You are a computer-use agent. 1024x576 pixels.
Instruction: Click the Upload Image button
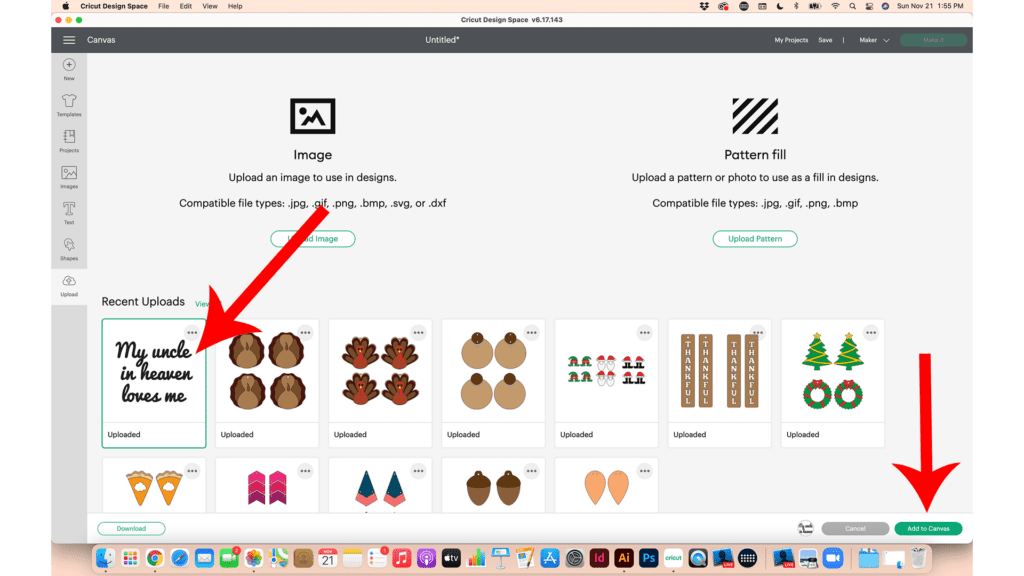[x=313, y=239]
